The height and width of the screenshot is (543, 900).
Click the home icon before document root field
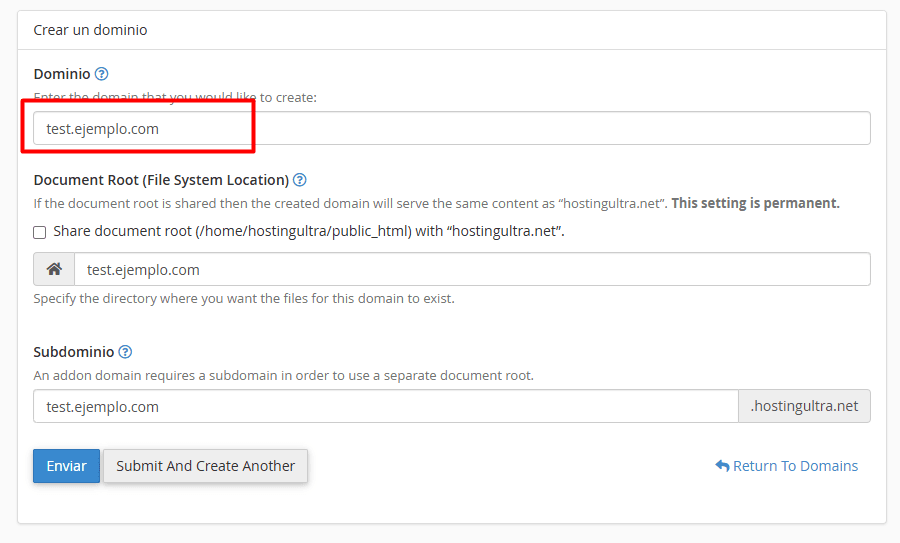(54, 270)
